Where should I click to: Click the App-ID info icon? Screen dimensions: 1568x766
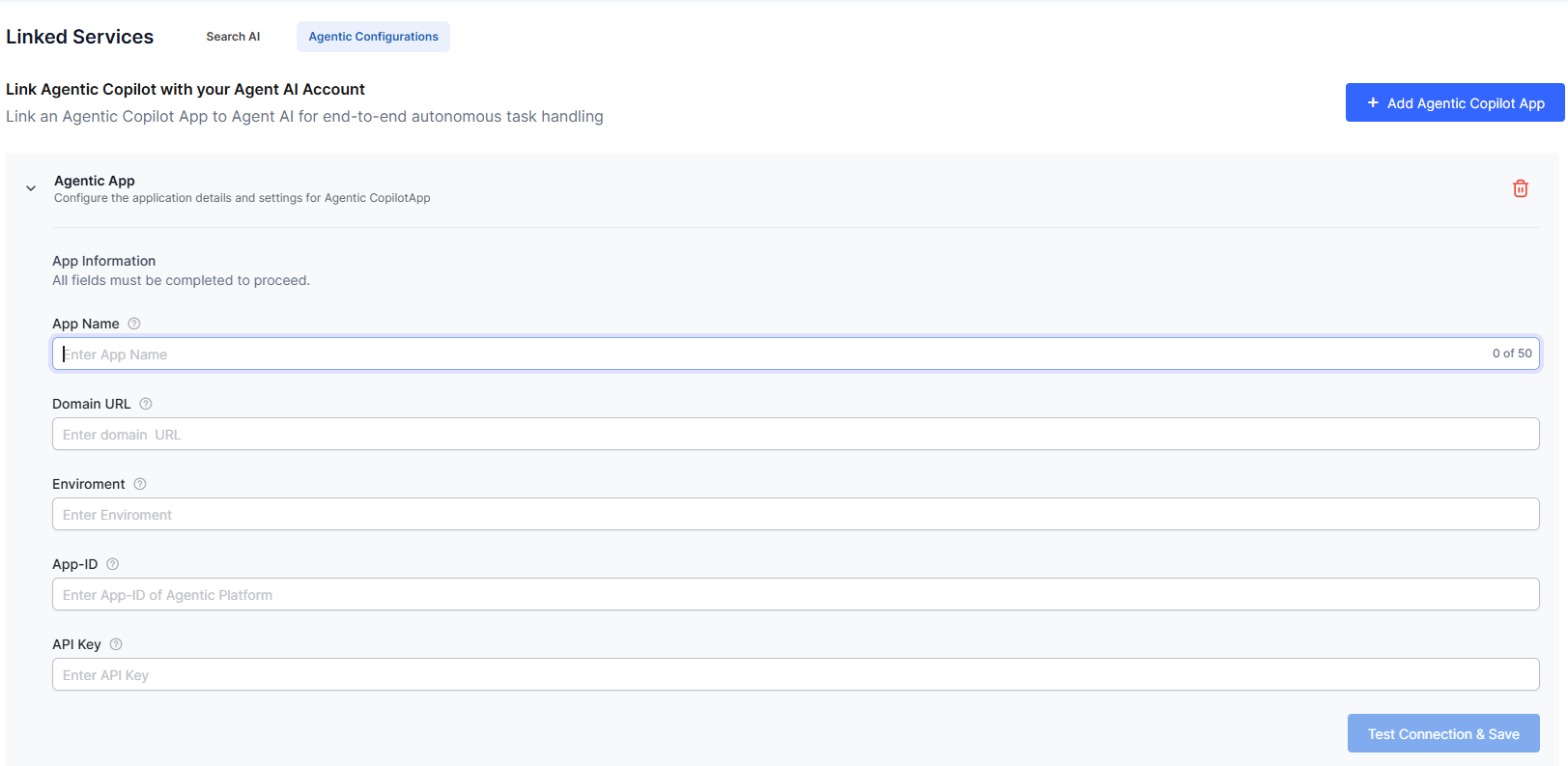(x=112, y=564)
